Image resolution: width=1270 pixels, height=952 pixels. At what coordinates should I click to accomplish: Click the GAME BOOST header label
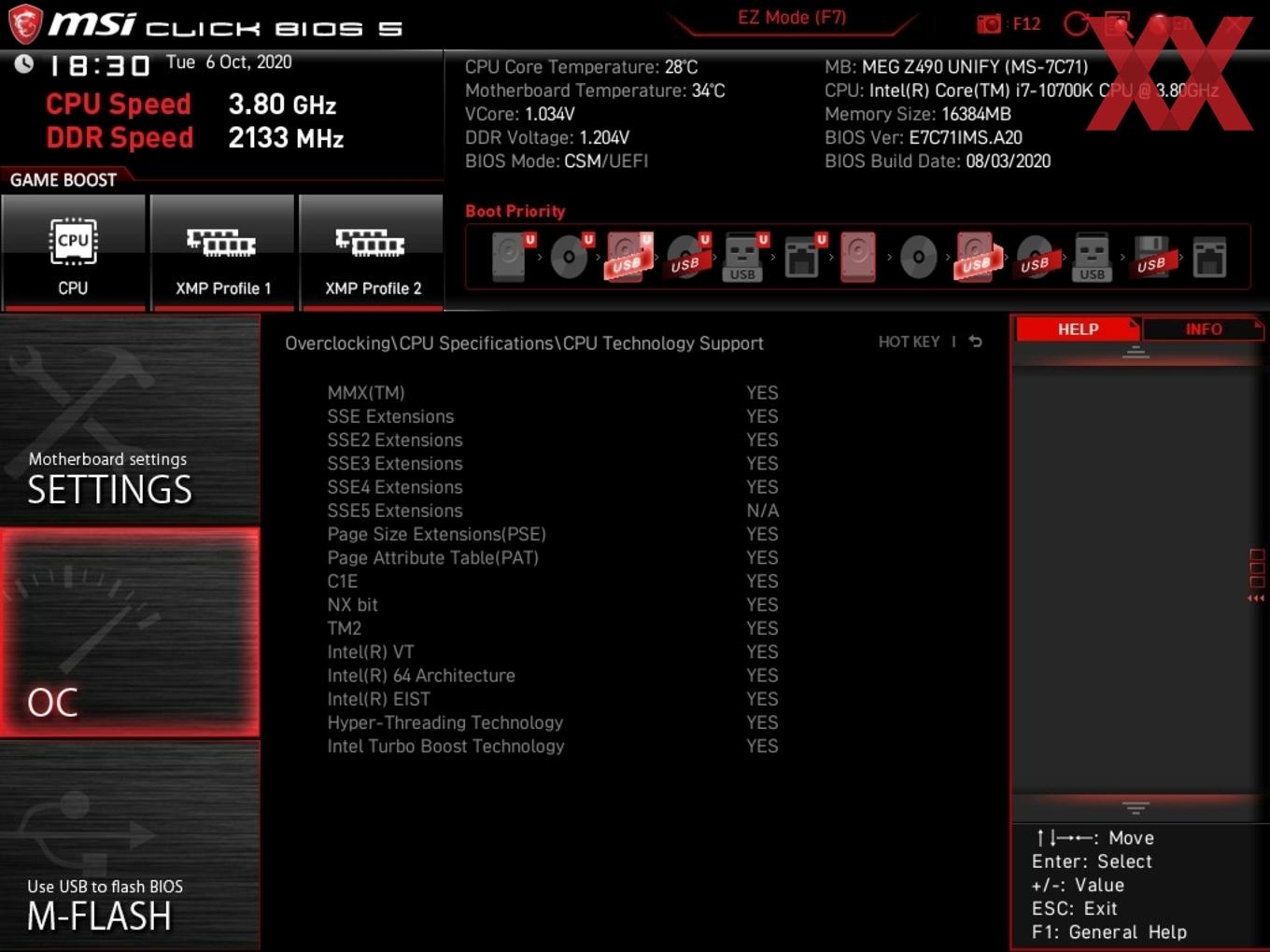(x=63, y=180)
